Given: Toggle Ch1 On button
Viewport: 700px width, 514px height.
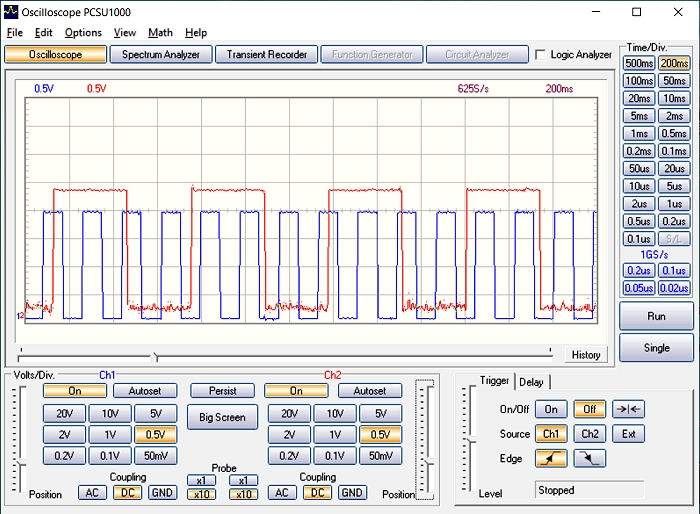Looking at the screenshot, I should tap(75, 391).
